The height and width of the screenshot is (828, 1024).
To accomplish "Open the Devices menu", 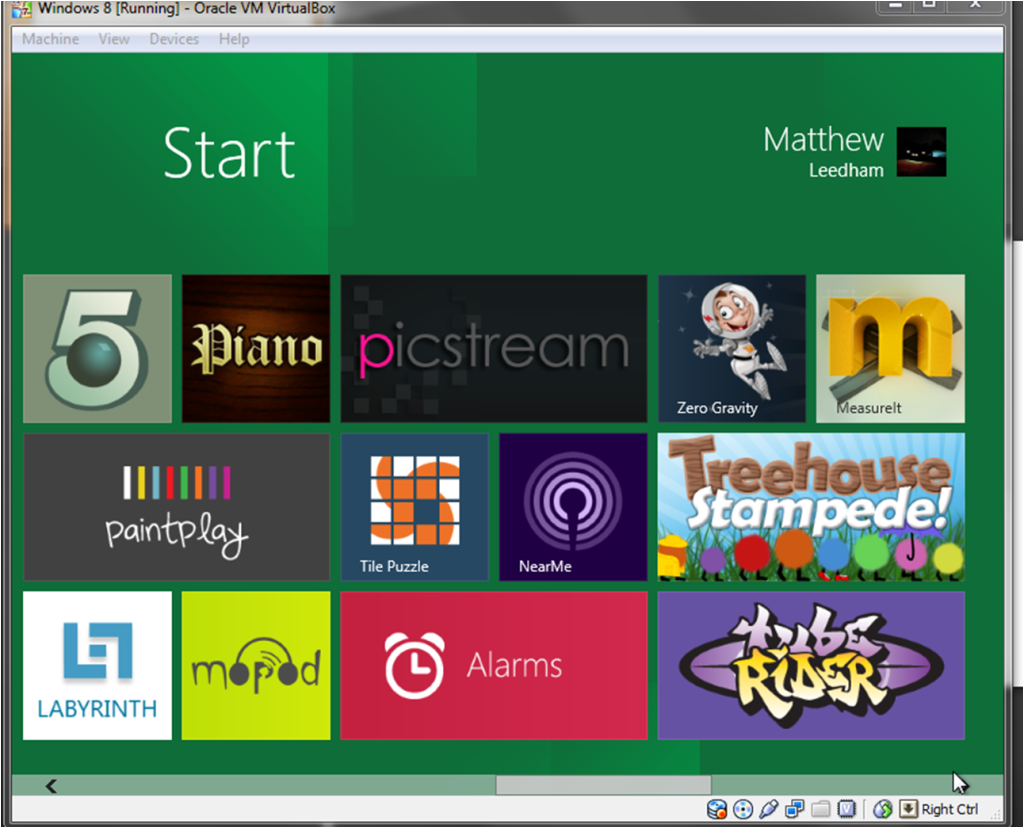I will pyautogui.click(x=174, y=39).
